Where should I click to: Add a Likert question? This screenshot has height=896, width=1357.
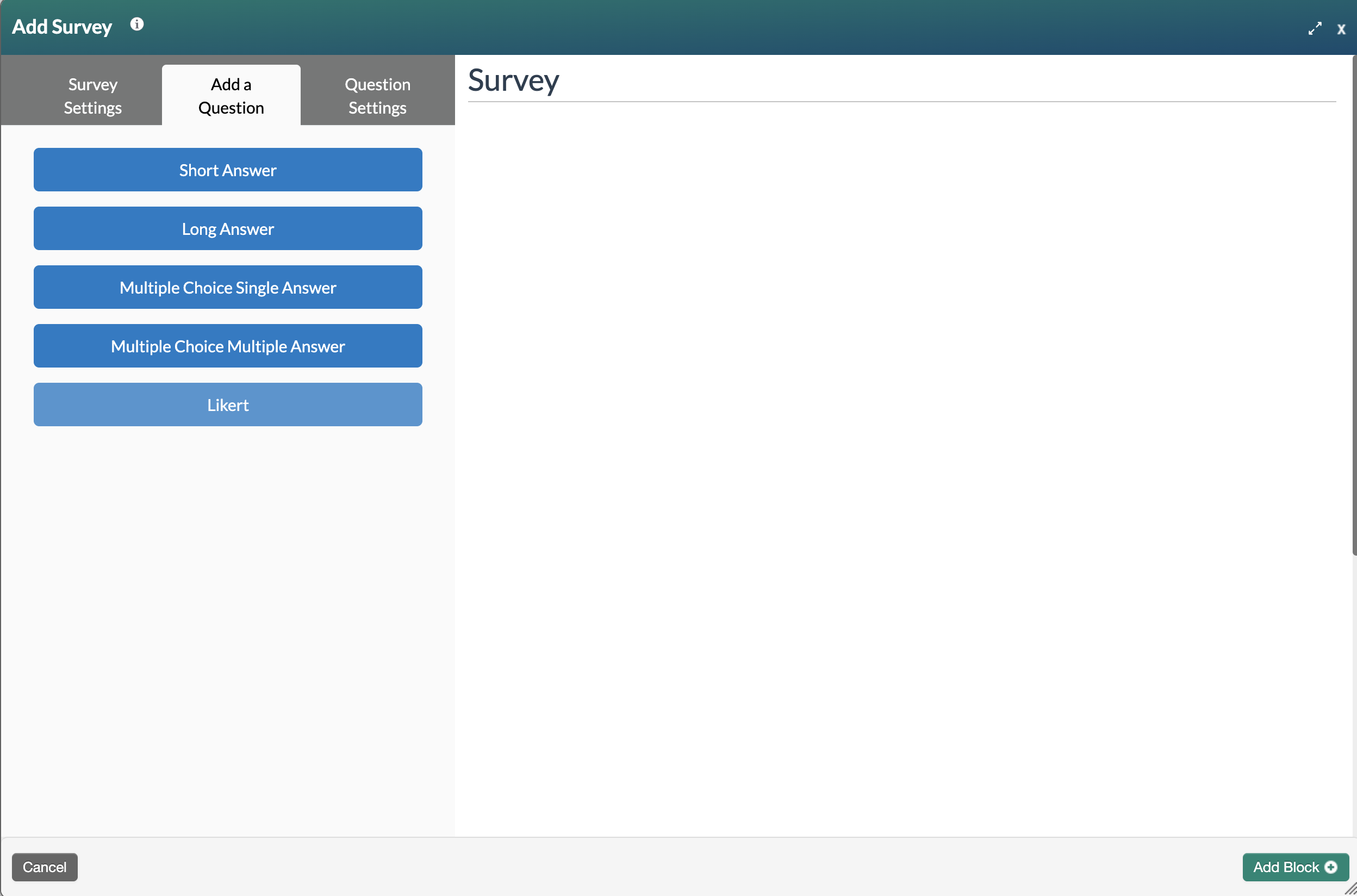pyautogui.click(x=227, y=405)
